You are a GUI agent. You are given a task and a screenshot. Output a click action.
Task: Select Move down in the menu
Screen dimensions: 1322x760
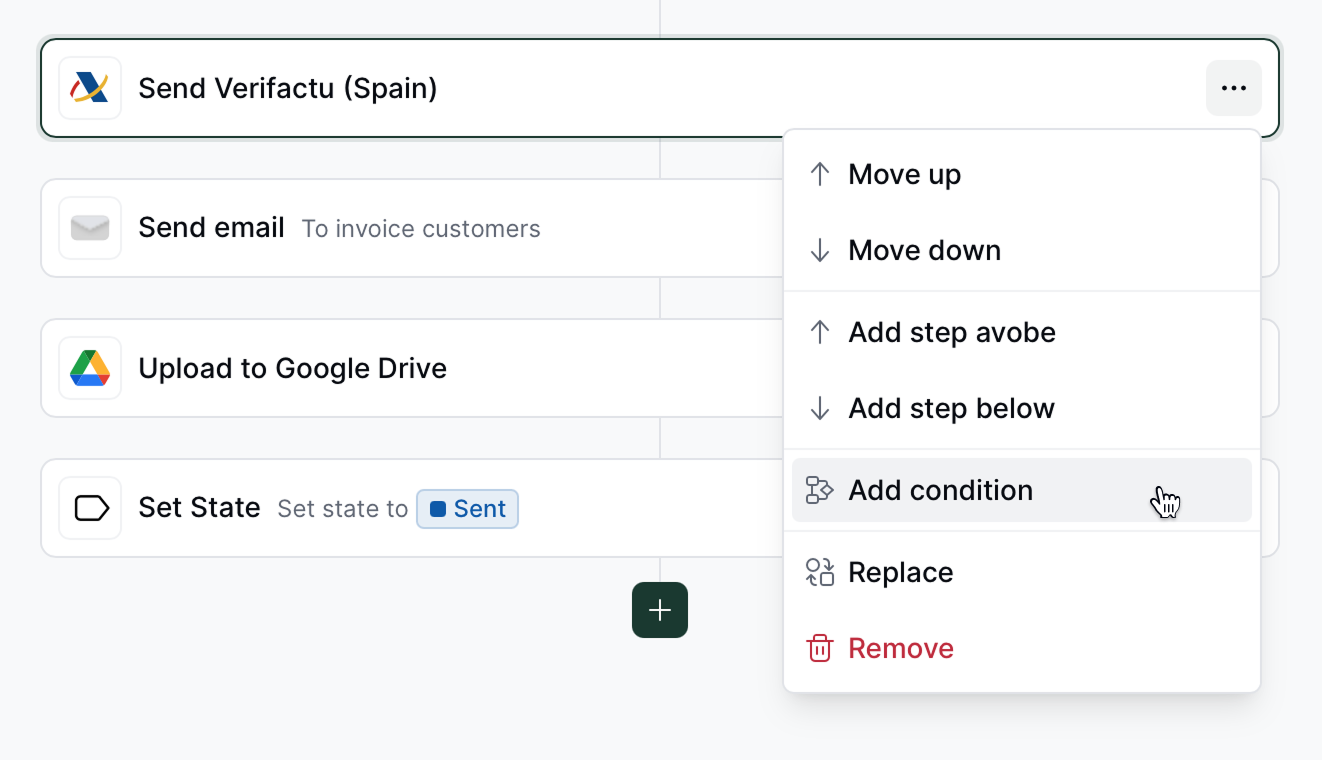924,250
